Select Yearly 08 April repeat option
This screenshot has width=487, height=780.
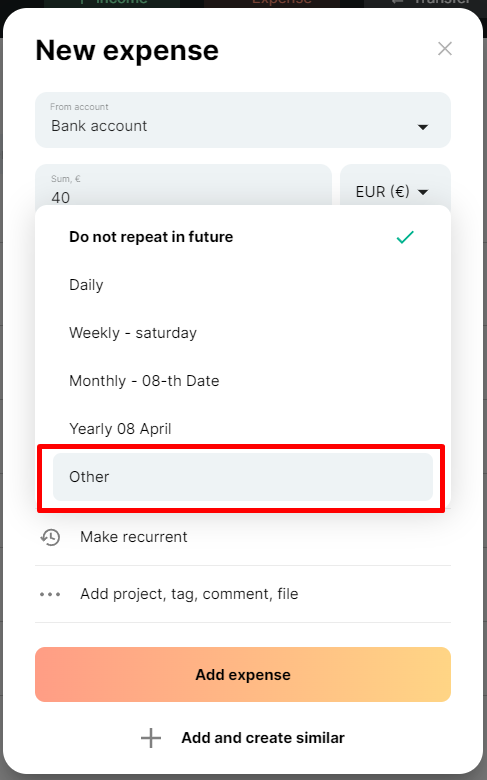[x=243, y=429]
